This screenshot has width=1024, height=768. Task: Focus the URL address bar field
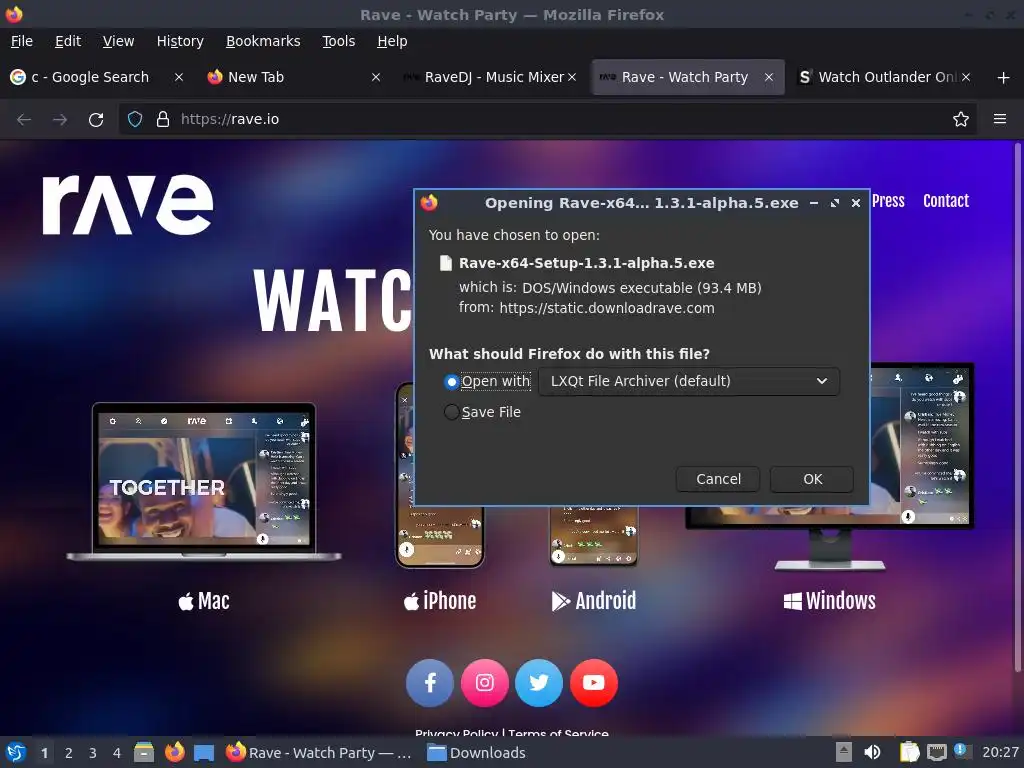549,119
